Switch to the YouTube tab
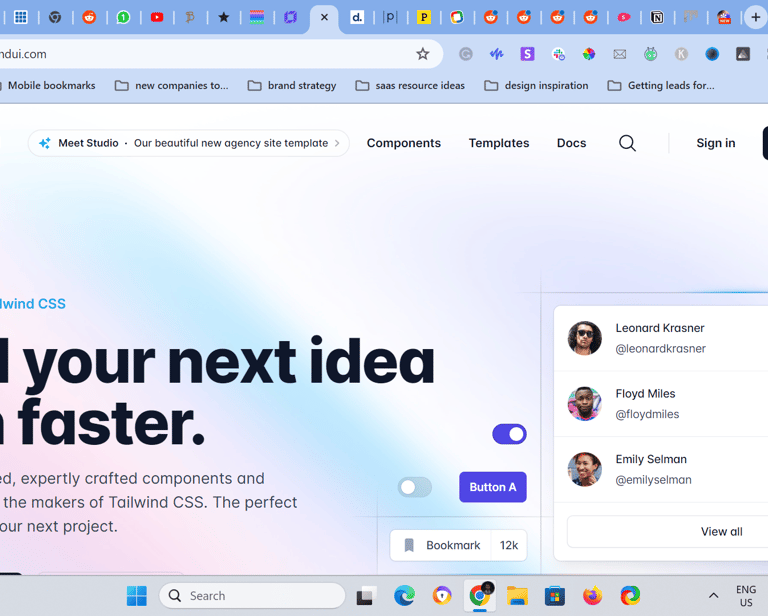The width and height of the screenshot is (768, 616). pos(157,18)
